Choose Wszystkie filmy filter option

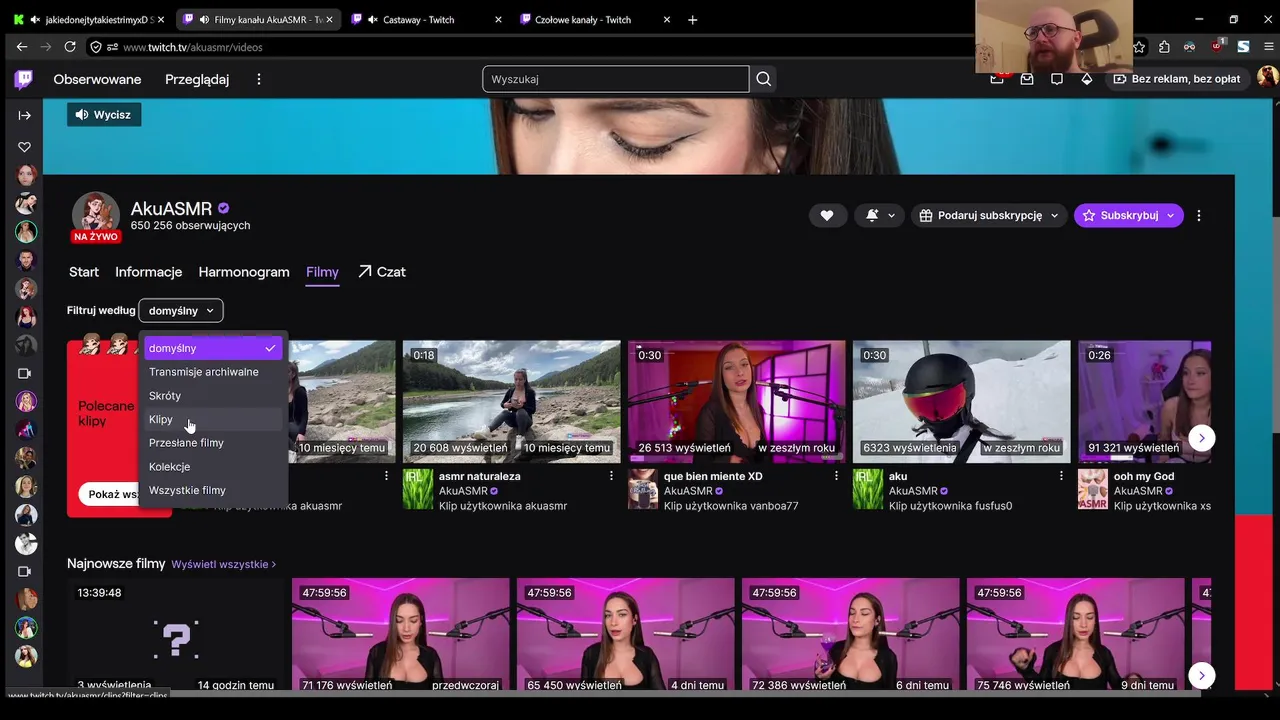click(213, 490)
